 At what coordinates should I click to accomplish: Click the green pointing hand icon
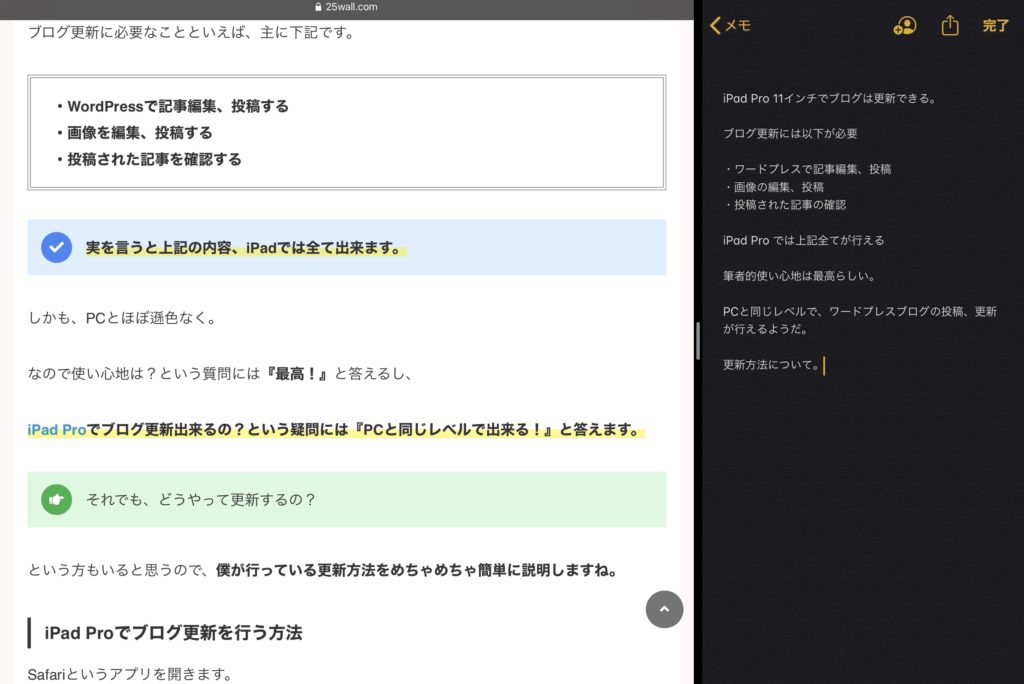point(56,499)
